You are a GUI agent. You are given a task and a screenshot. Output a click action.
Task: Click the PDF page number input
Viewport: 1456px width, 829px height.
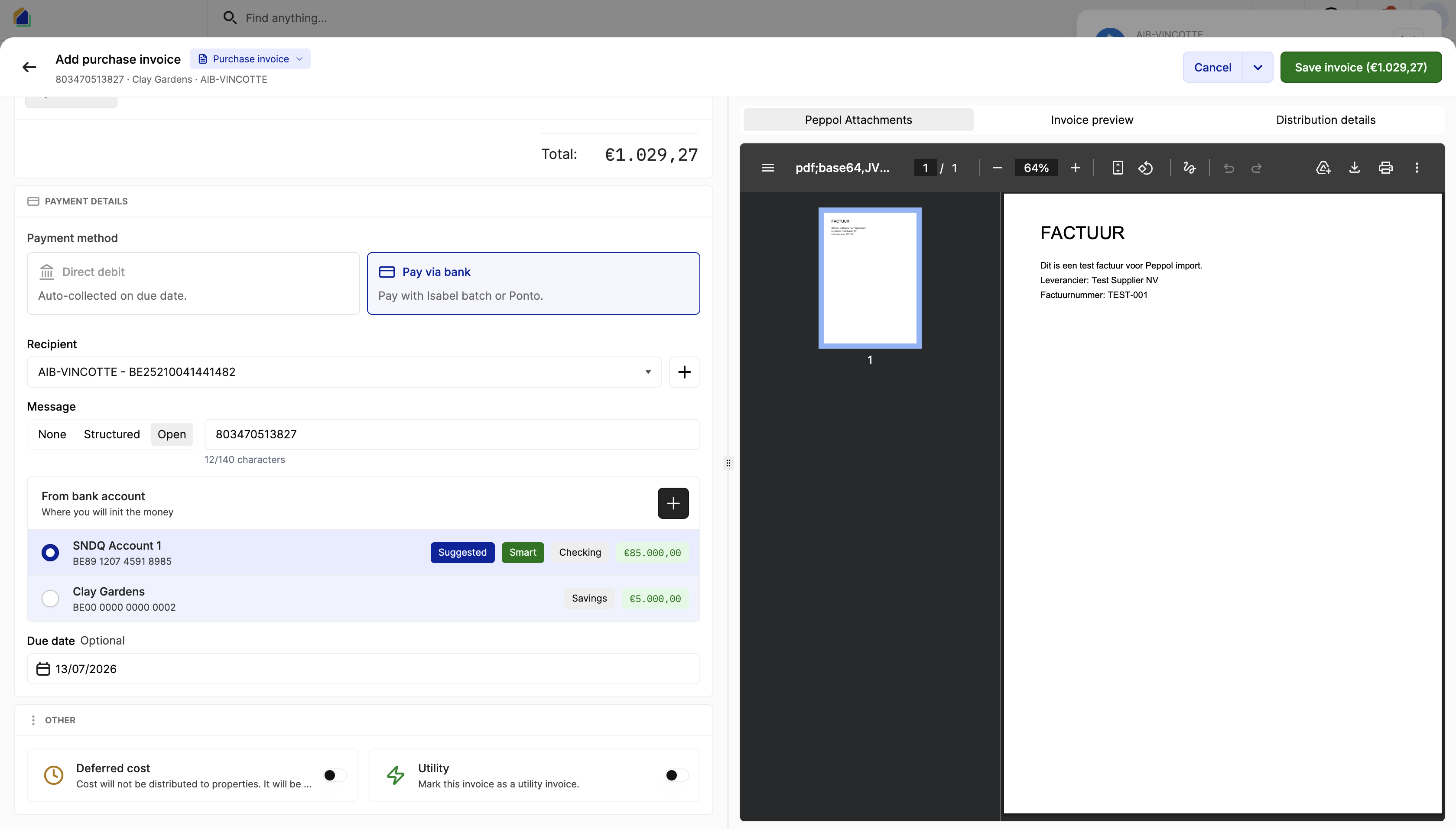[925, 168]
